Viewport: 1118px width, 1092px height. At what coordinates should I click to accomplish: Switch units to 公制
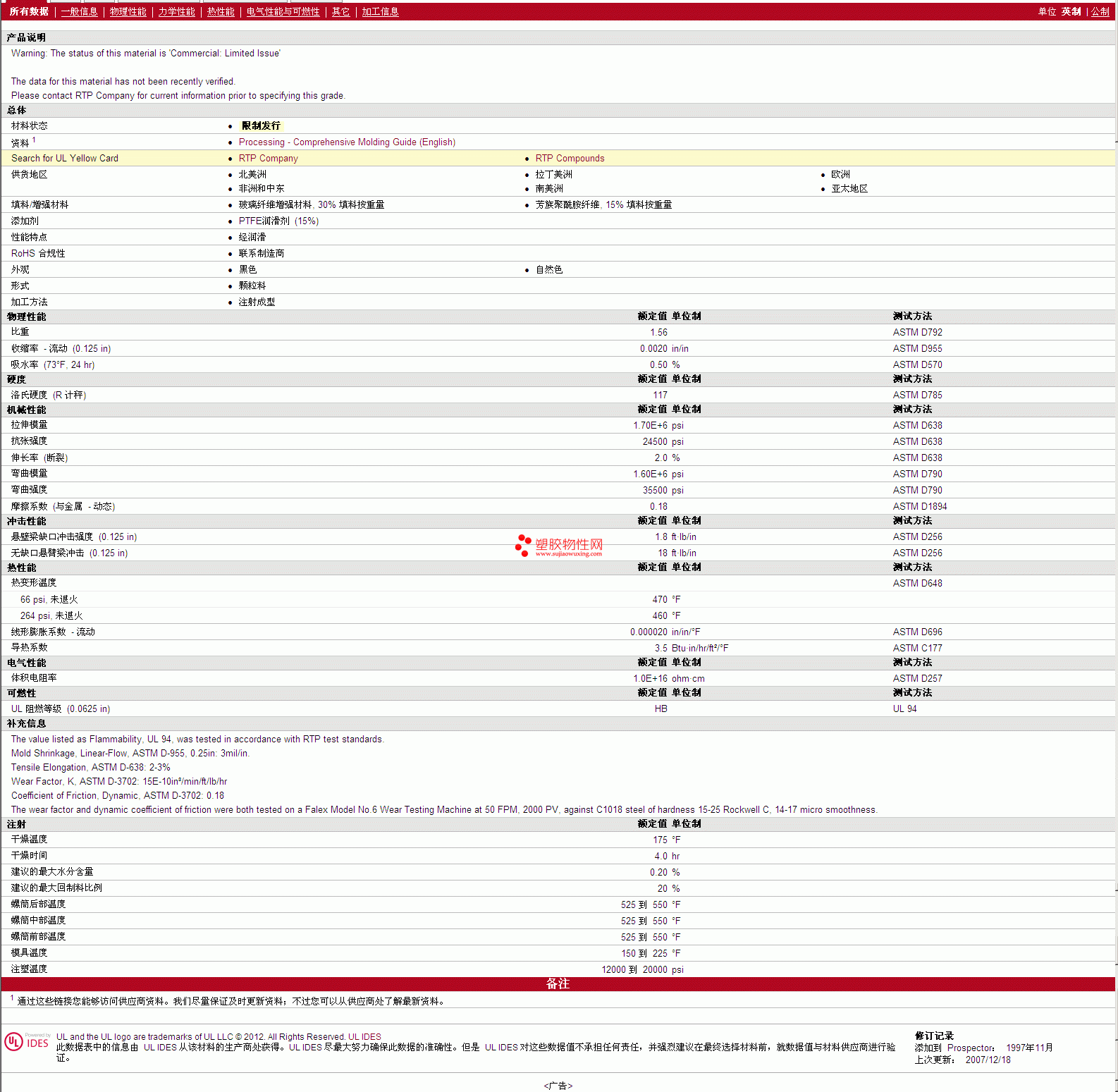point(1100,11)
